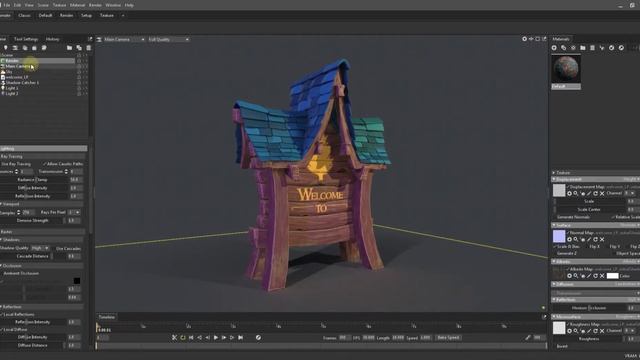Delete selected scene object with trash icon
640x360 pixels.
point(88,48)
